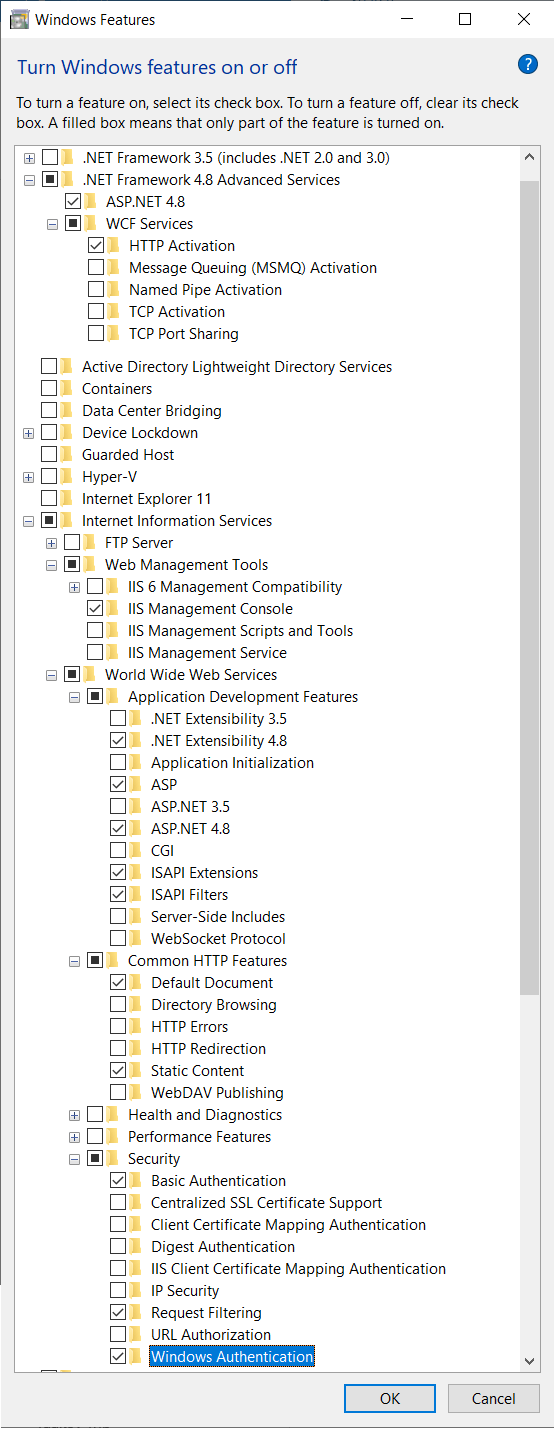Viewport: 554px width, 1432px height.
Task: Select Centralized SSL Certificate Support label
Action: click(x=267, y=1203)
